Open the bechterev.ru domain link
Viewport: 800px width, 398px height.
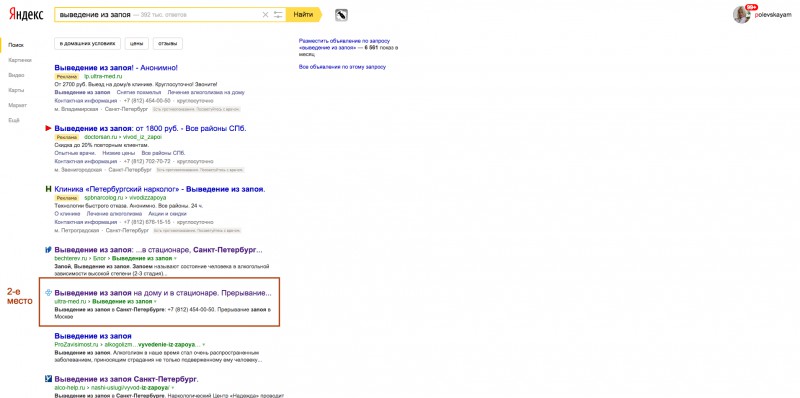tap(70, 259)
